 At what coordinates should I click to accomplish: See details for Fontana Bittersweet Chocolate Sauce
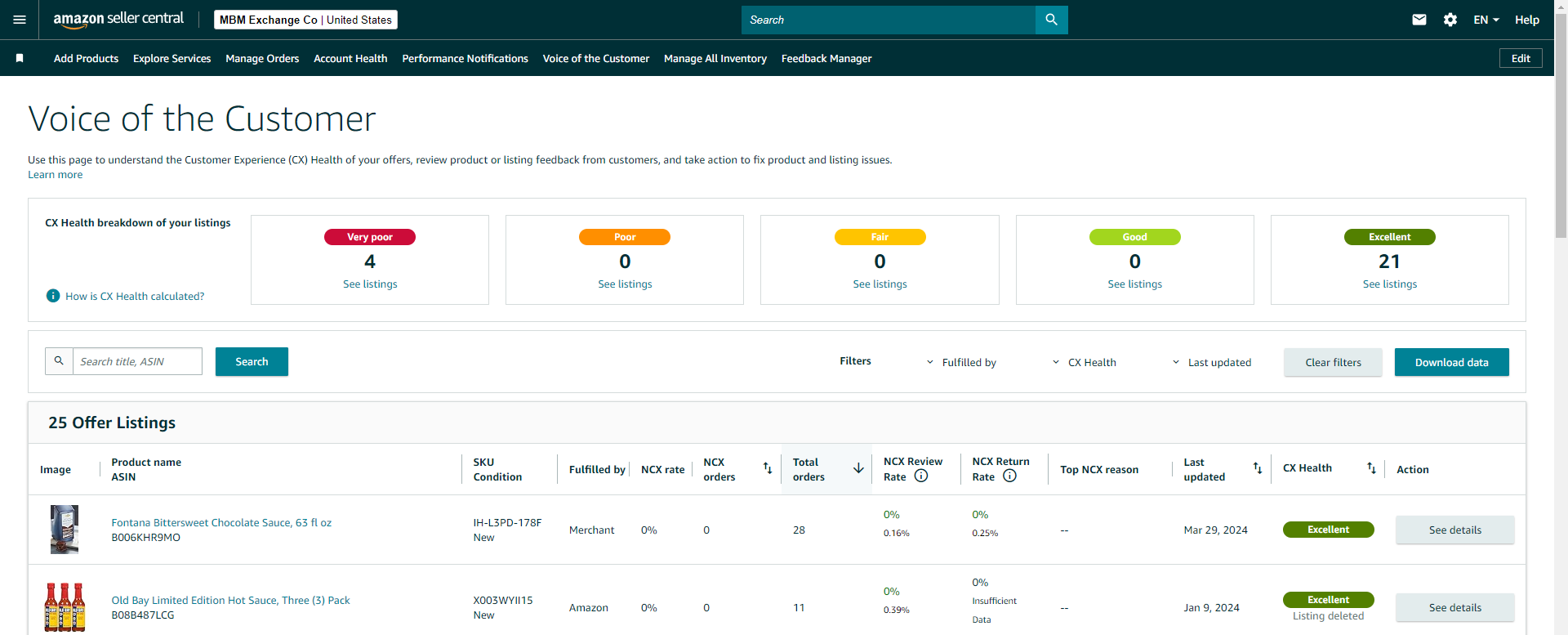(1454, 530)
